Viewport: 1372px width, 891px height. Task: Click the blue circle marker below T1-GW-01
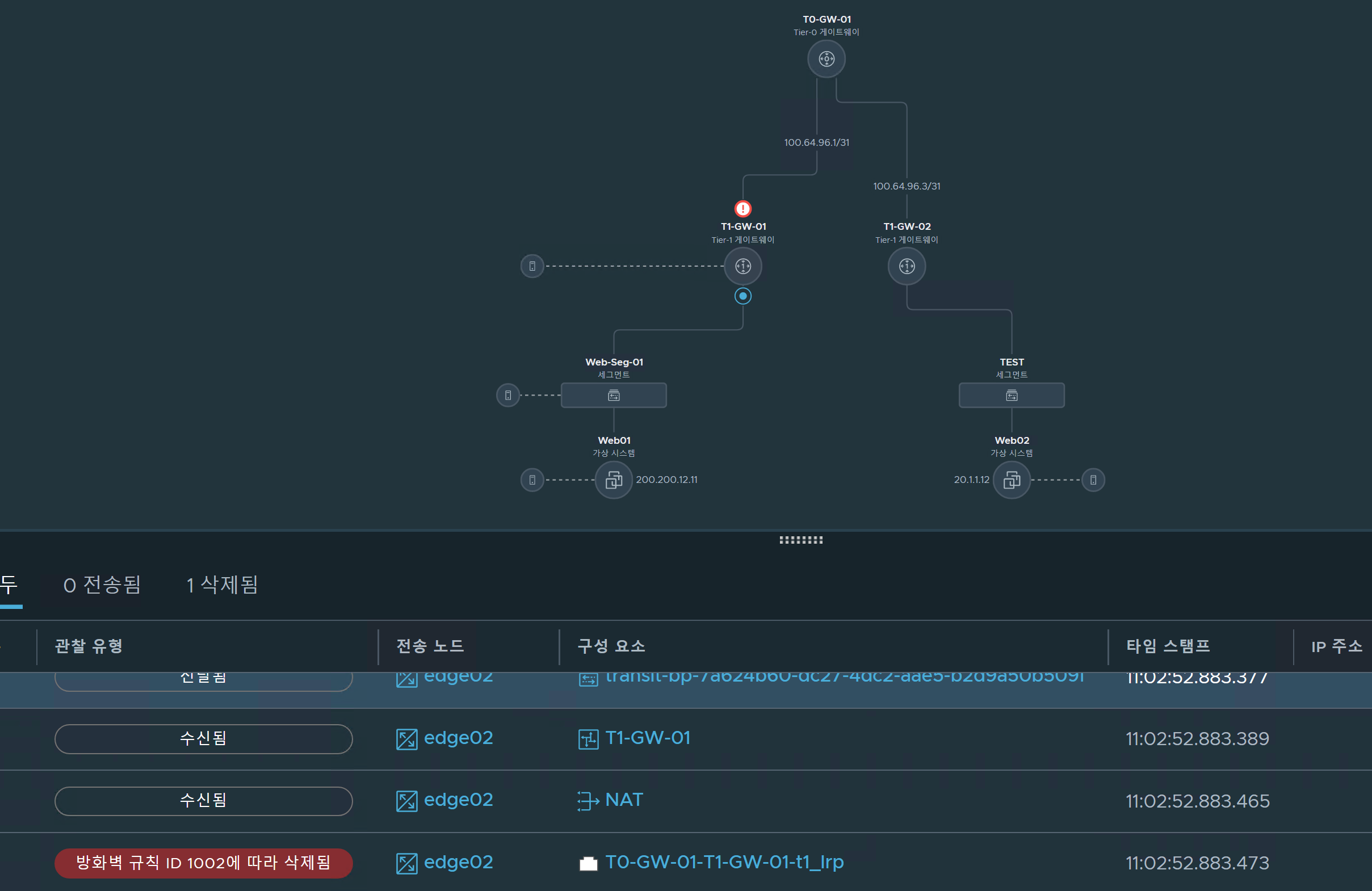[742, 296]
